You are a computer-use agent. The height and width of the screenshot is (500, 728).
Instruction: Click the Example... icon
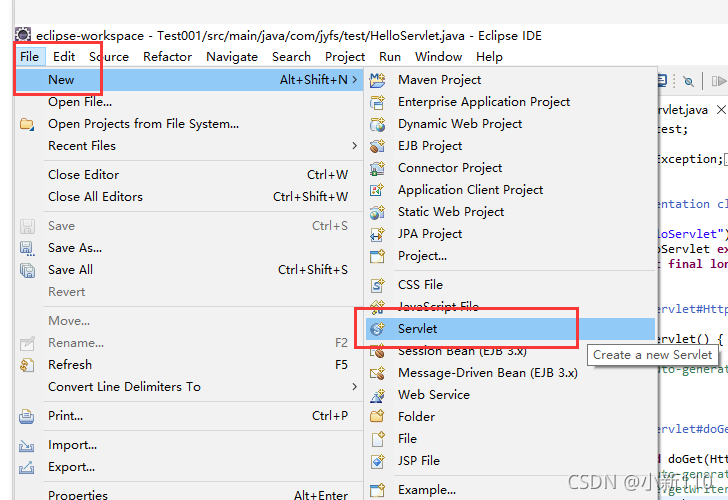click(x=377, y=490)
